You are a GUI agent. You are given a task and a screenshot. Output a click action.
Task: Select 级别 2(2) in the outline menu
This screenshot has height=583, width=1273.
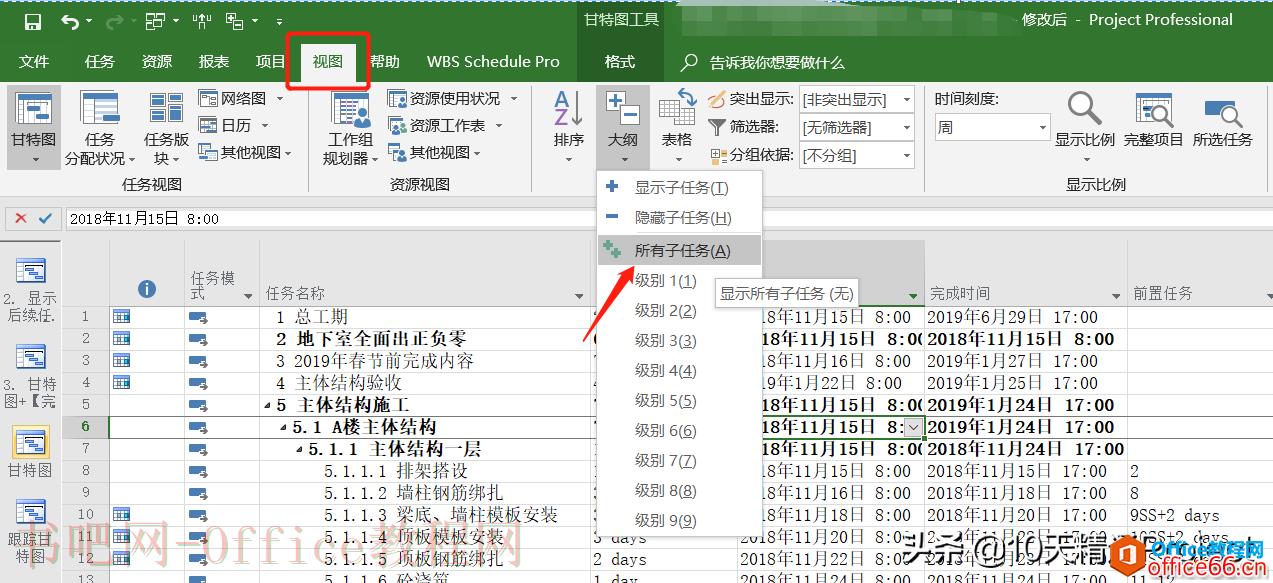pyautogui.click(x=679, y=311)
